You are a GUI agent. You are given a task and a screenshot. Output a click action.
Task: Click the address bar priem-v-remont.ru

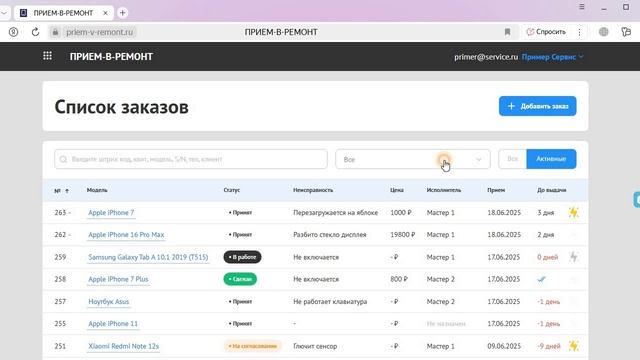pyautogui.click(x=100, y=32)
